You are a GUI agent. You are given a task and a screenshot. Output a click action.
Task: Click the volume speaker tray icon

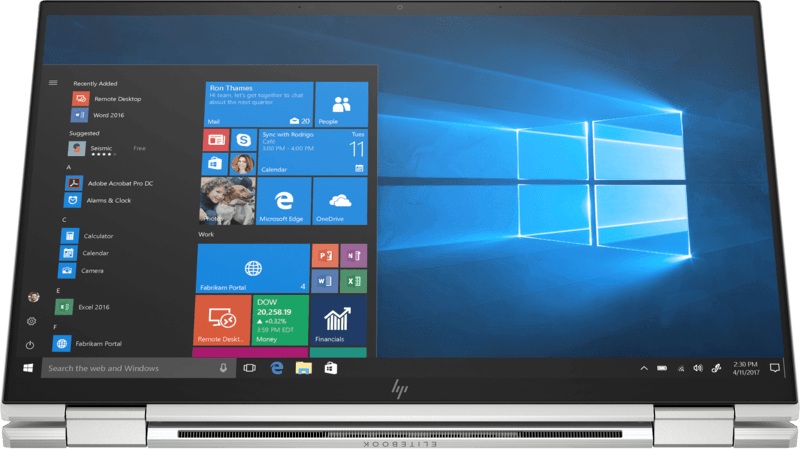pyautogui.click(x=698, y=368)
